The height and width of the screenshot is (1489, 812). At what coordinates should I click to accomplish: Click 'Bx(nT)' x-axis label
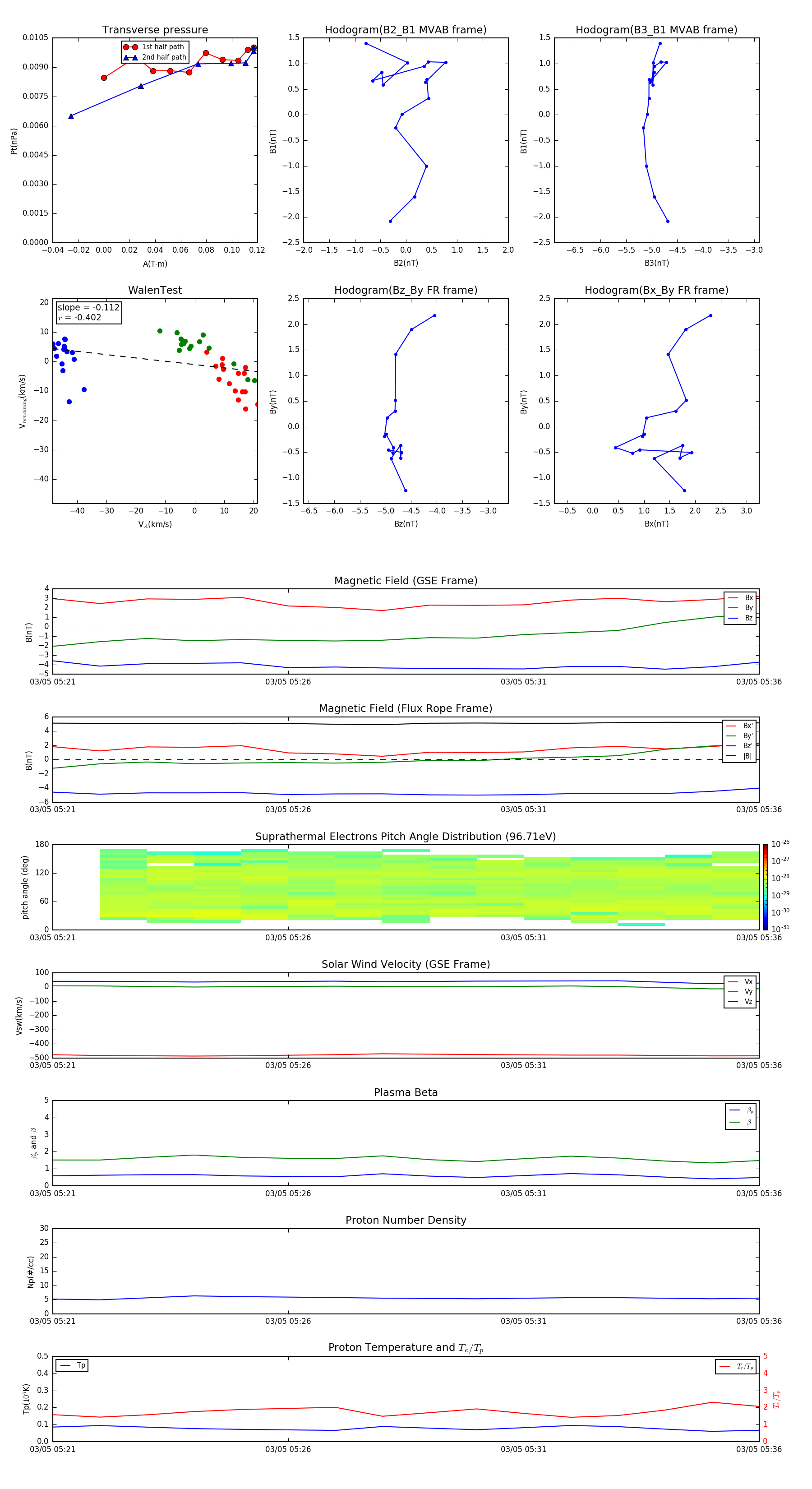656,524
